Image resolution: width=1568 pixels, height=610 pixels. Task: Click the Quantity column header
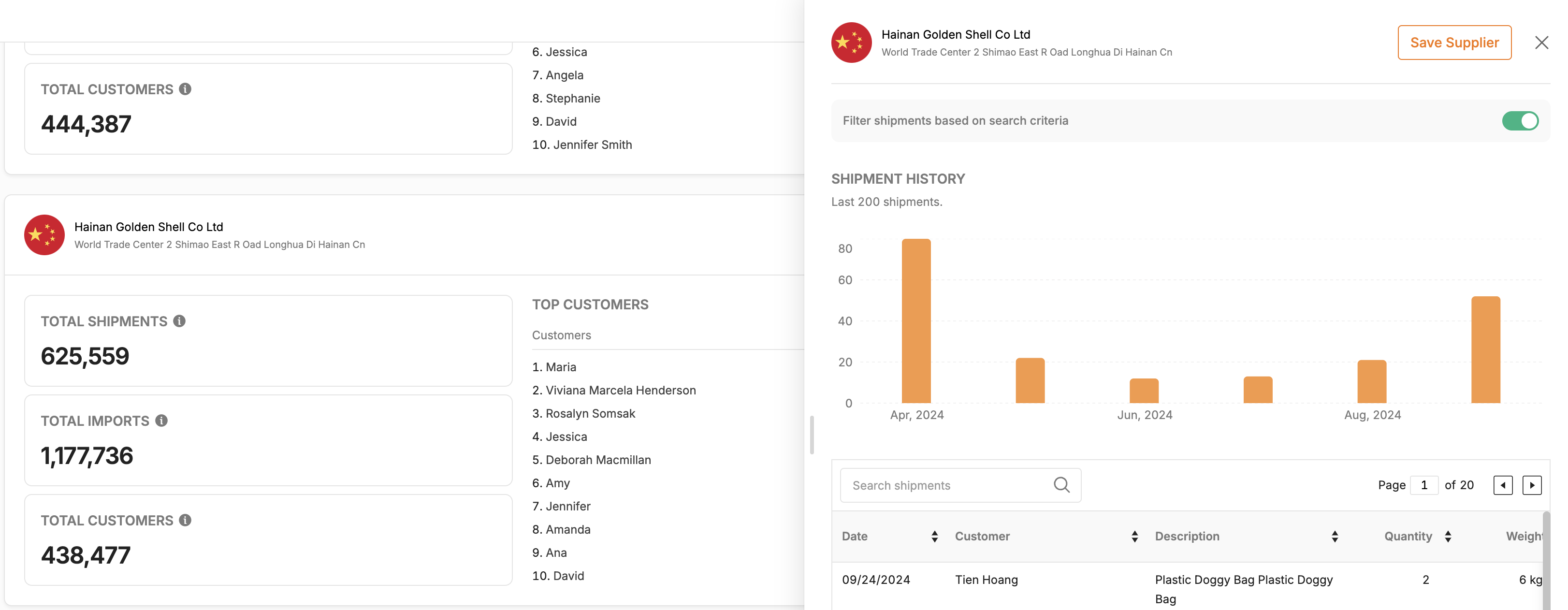pos(1408,537)
